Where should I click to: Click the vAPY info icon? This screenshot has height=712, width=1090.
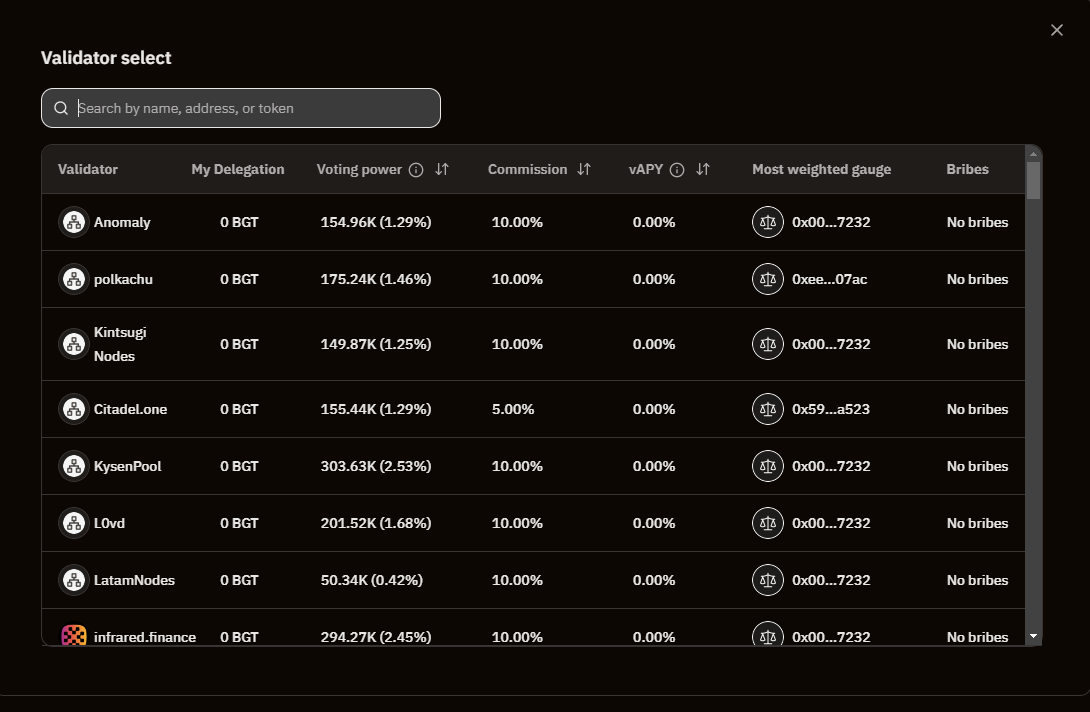677,170
